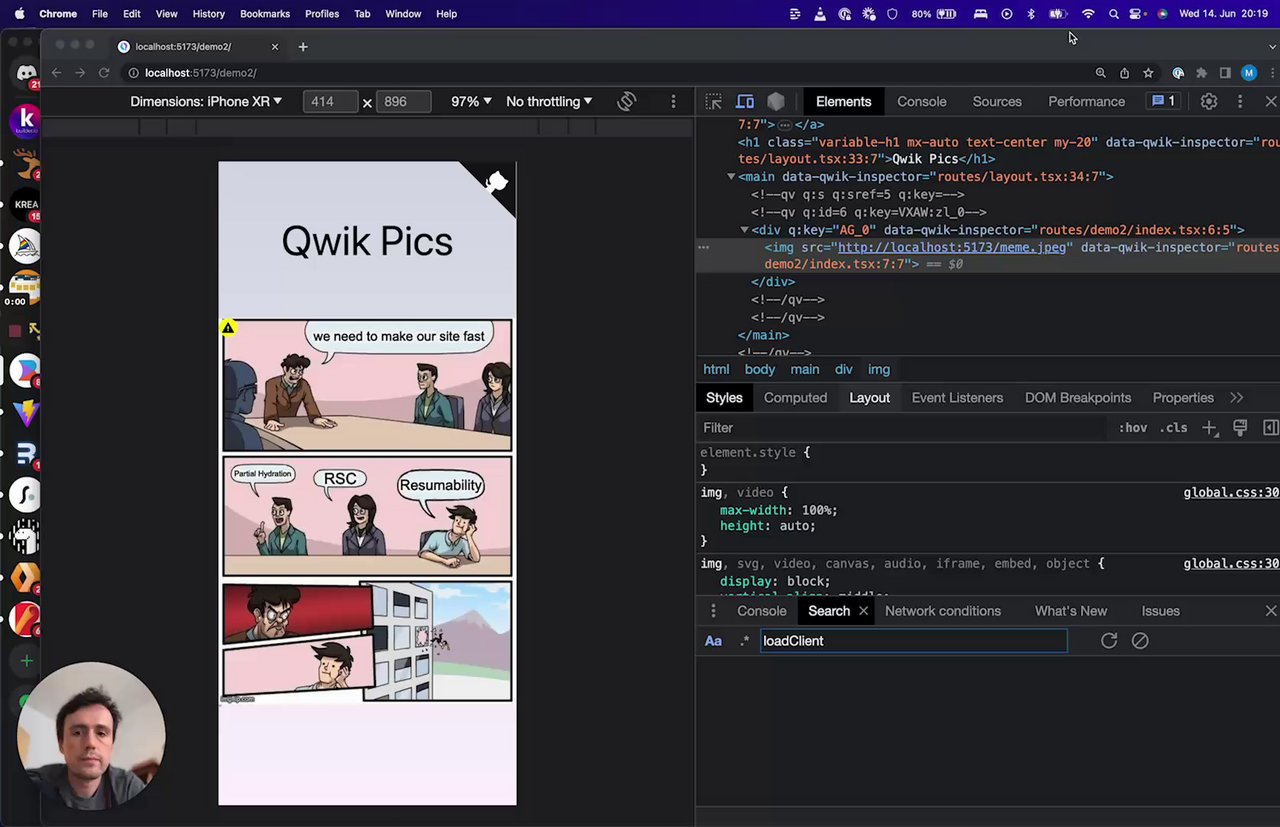1280x827 pixels.
Task: Switch to the Computed styles tab
Action: [795, 398]
